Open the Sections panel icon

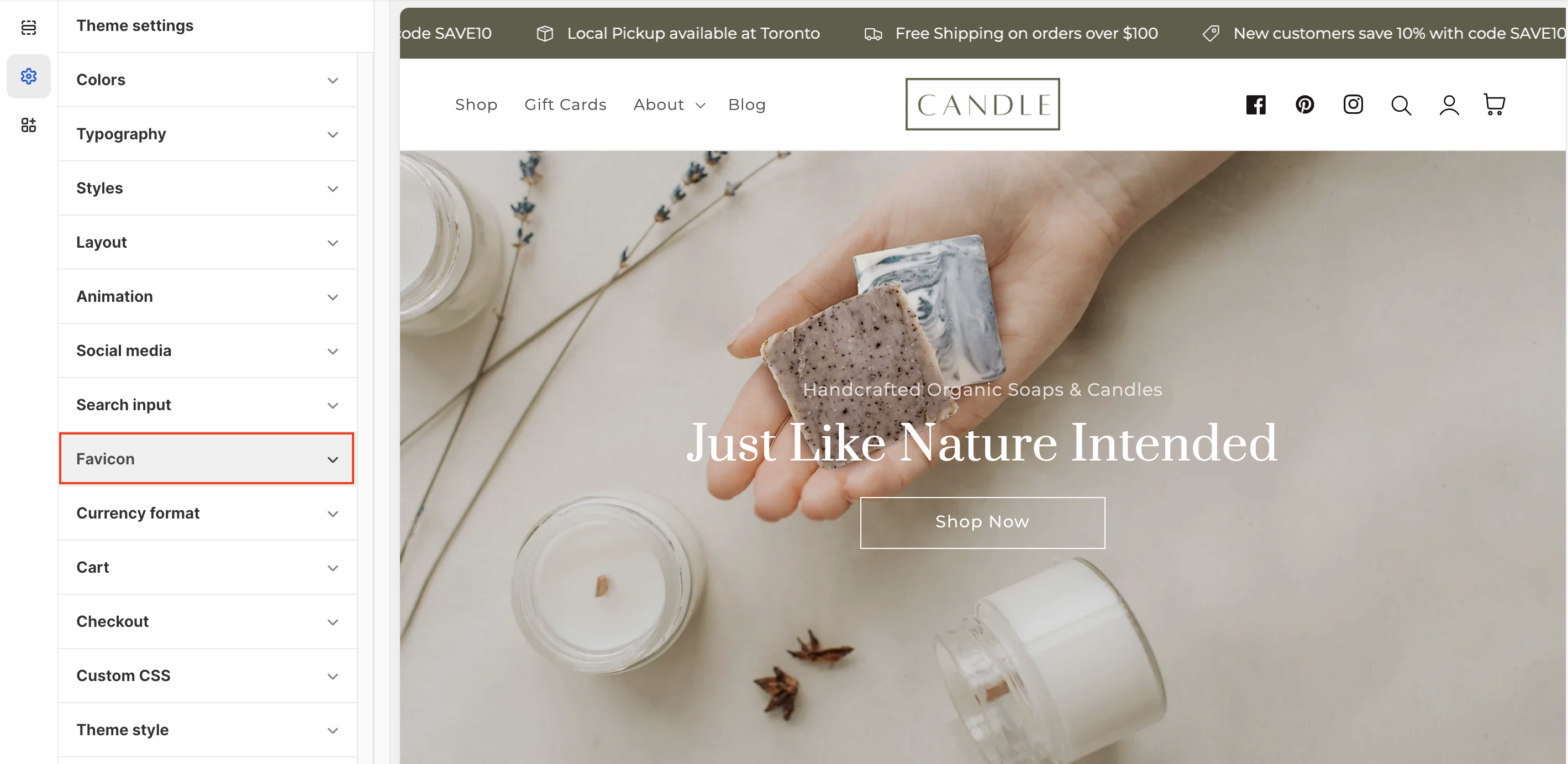(x=29, y=28)
